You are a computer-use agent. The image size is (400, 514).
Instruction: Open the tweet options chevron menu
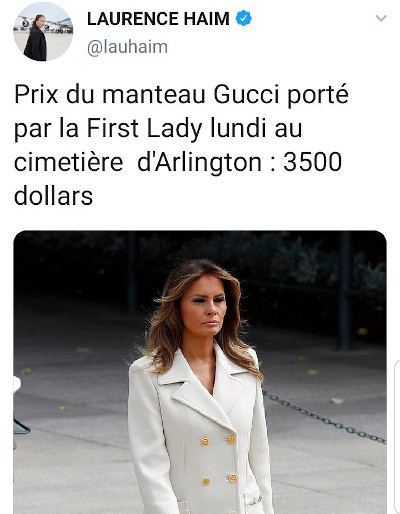click(381, 18)
